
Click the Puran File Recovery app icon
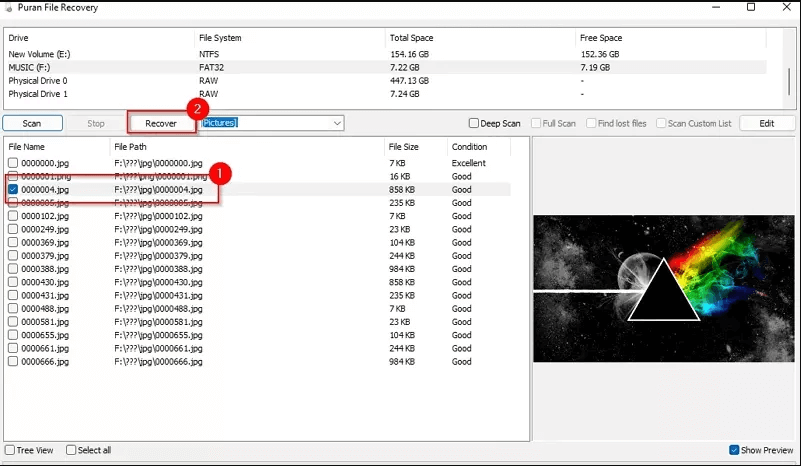point(8,8)
